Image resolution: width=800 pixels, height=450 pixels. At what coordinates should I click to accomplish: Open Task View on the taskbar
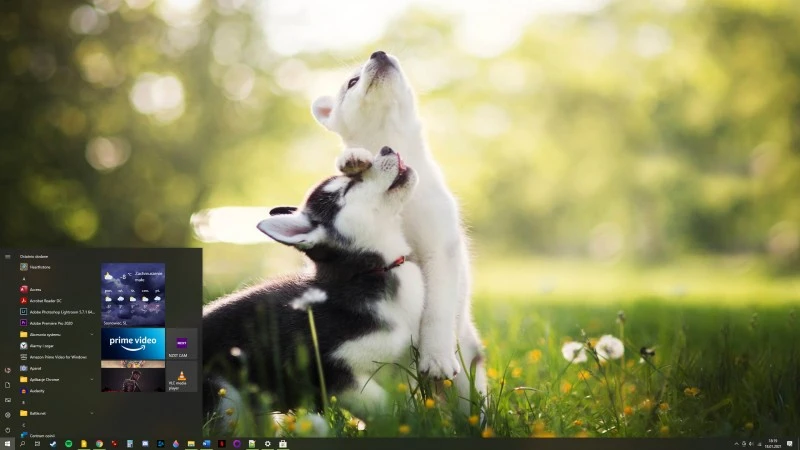pyautogui.click(x=37, y=444)
